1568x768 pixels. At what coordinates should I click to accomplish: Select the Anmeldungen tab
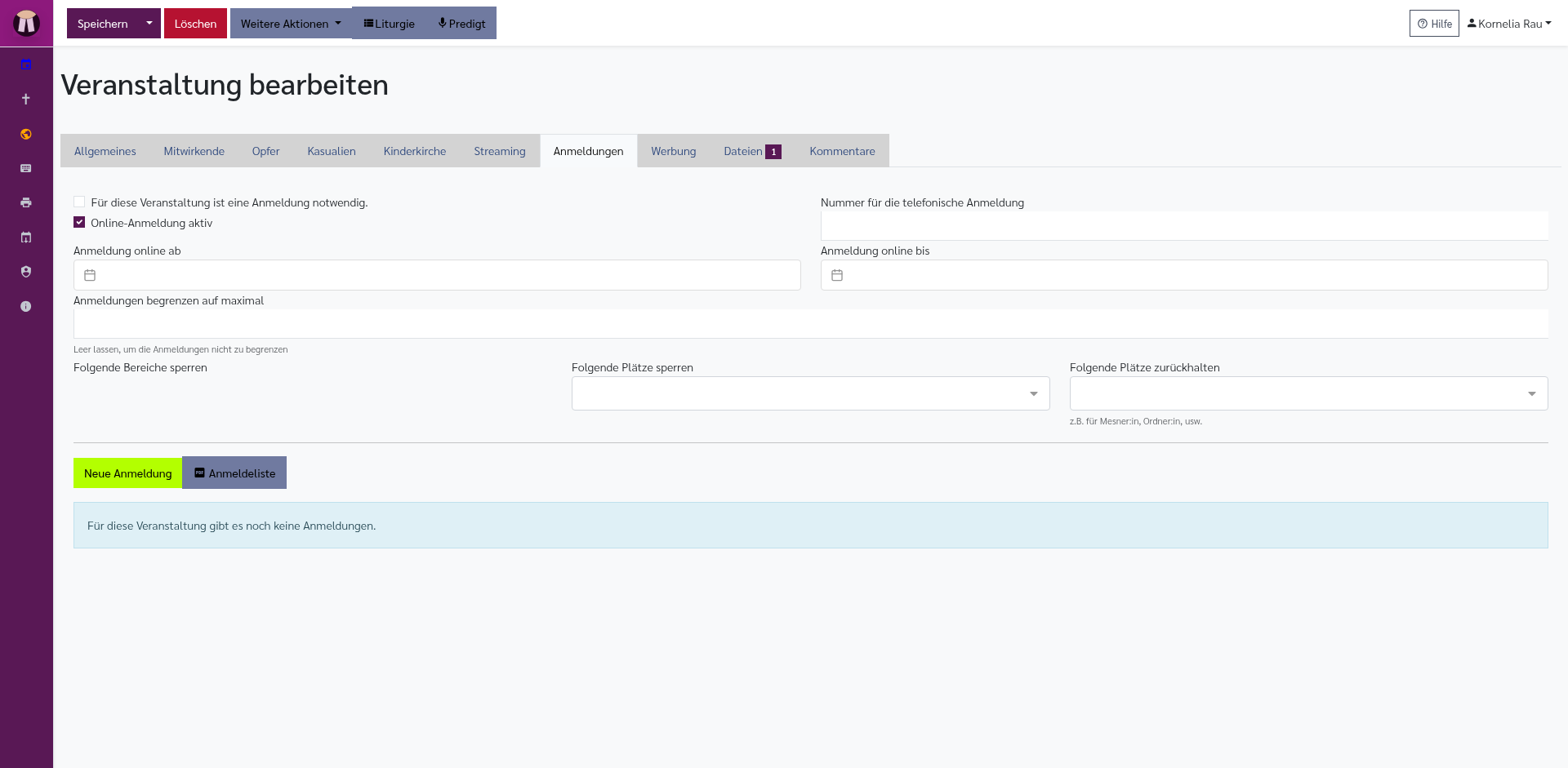click(x=588, y=151)
